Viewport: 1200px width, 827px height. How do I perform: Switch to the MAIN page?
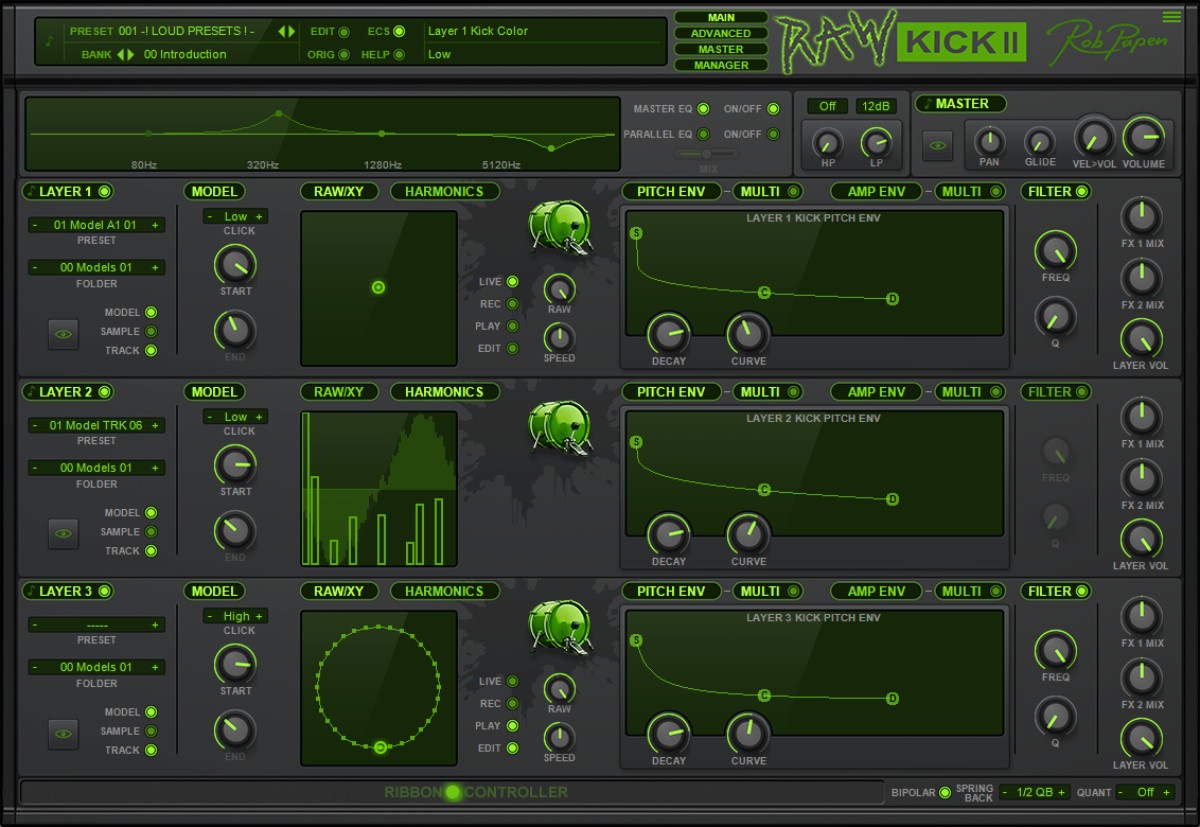pos(721,17)
